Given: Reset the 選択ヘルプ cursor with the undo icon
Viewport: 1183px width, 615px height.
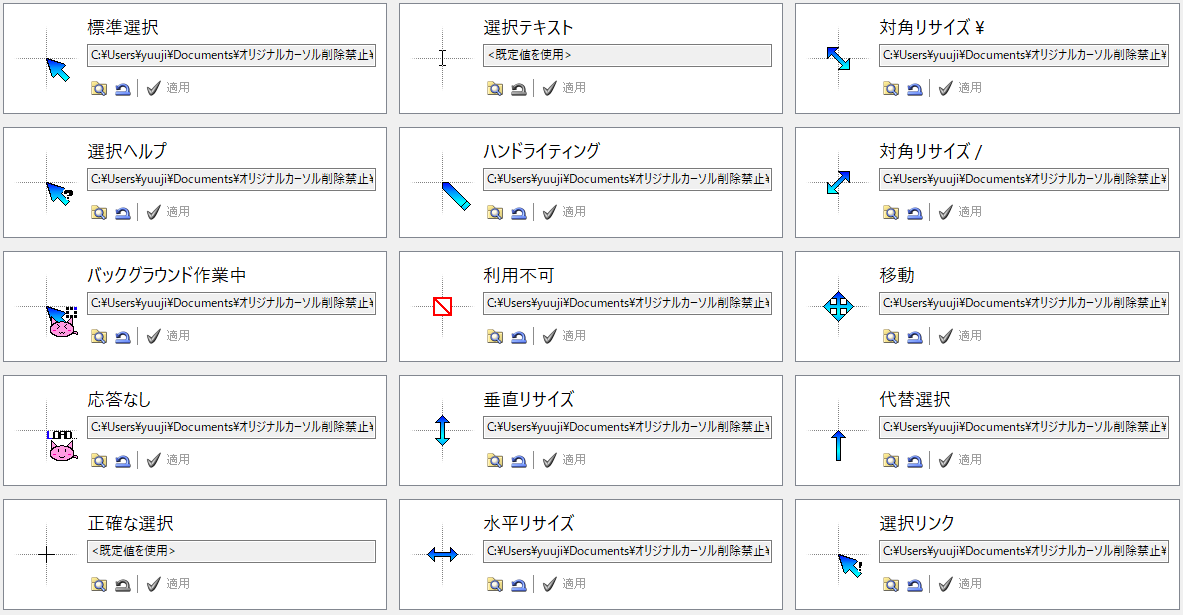Looking at the screenshot, I should coord(122,212).
